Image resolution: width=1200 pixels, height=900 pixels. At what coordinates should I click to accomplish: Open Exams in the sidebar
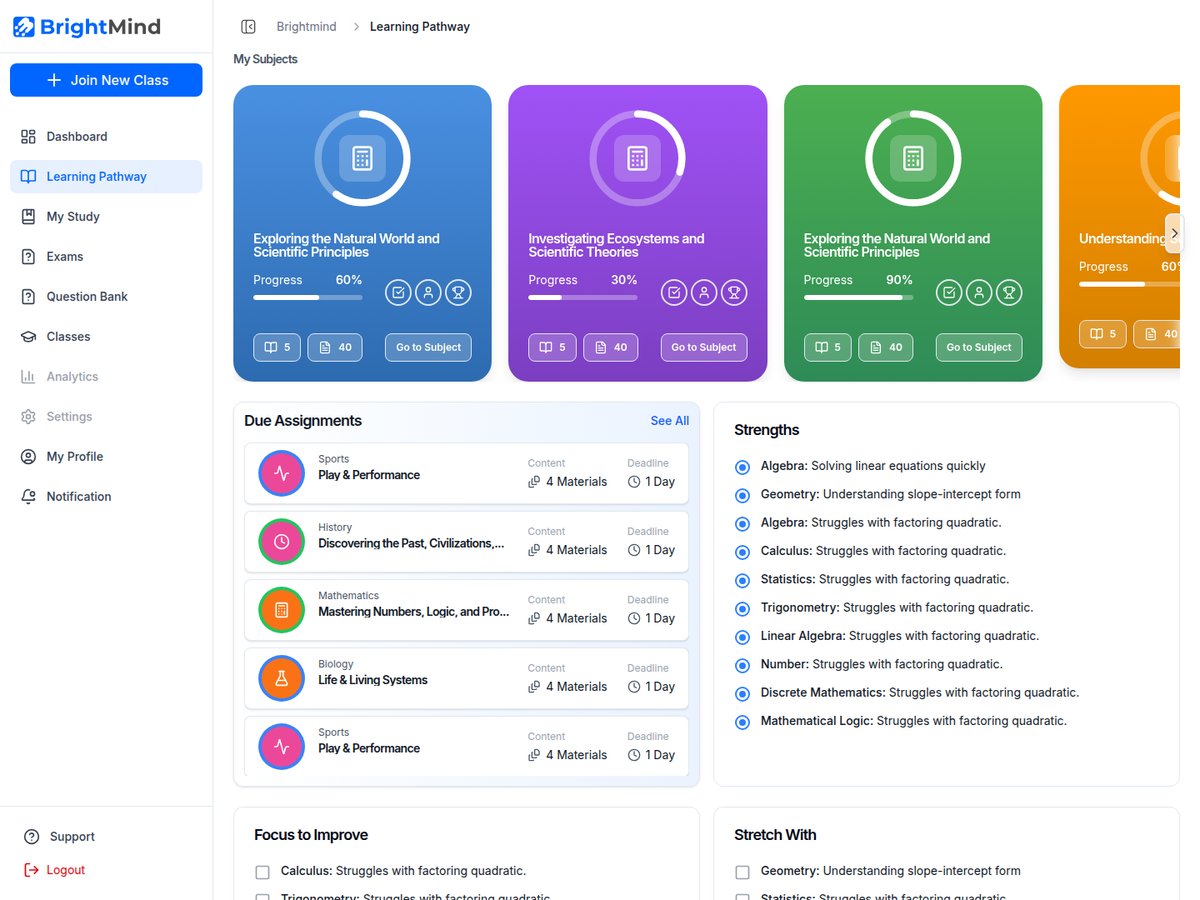point(106,256)
